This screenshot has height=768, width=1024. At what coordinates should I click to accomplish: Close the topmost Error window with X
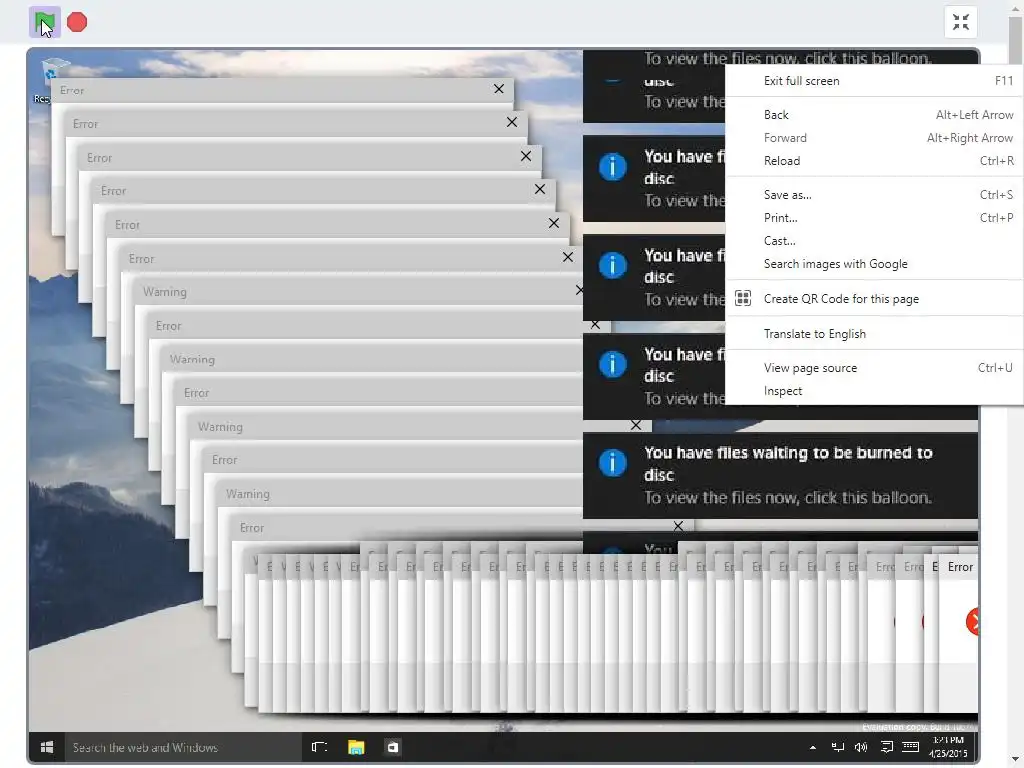499,89
